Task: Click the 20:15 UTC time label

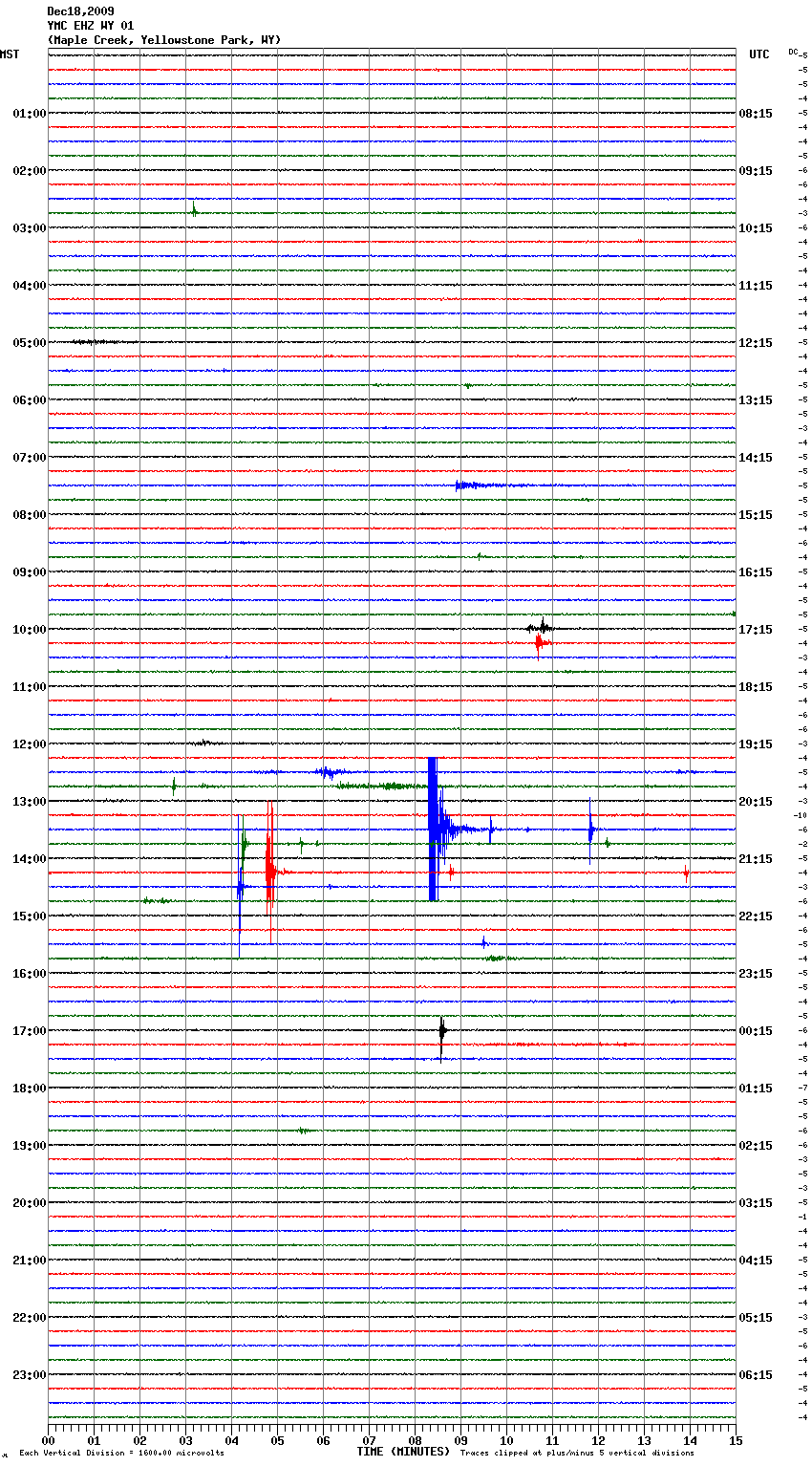Action: pos(756,802)
